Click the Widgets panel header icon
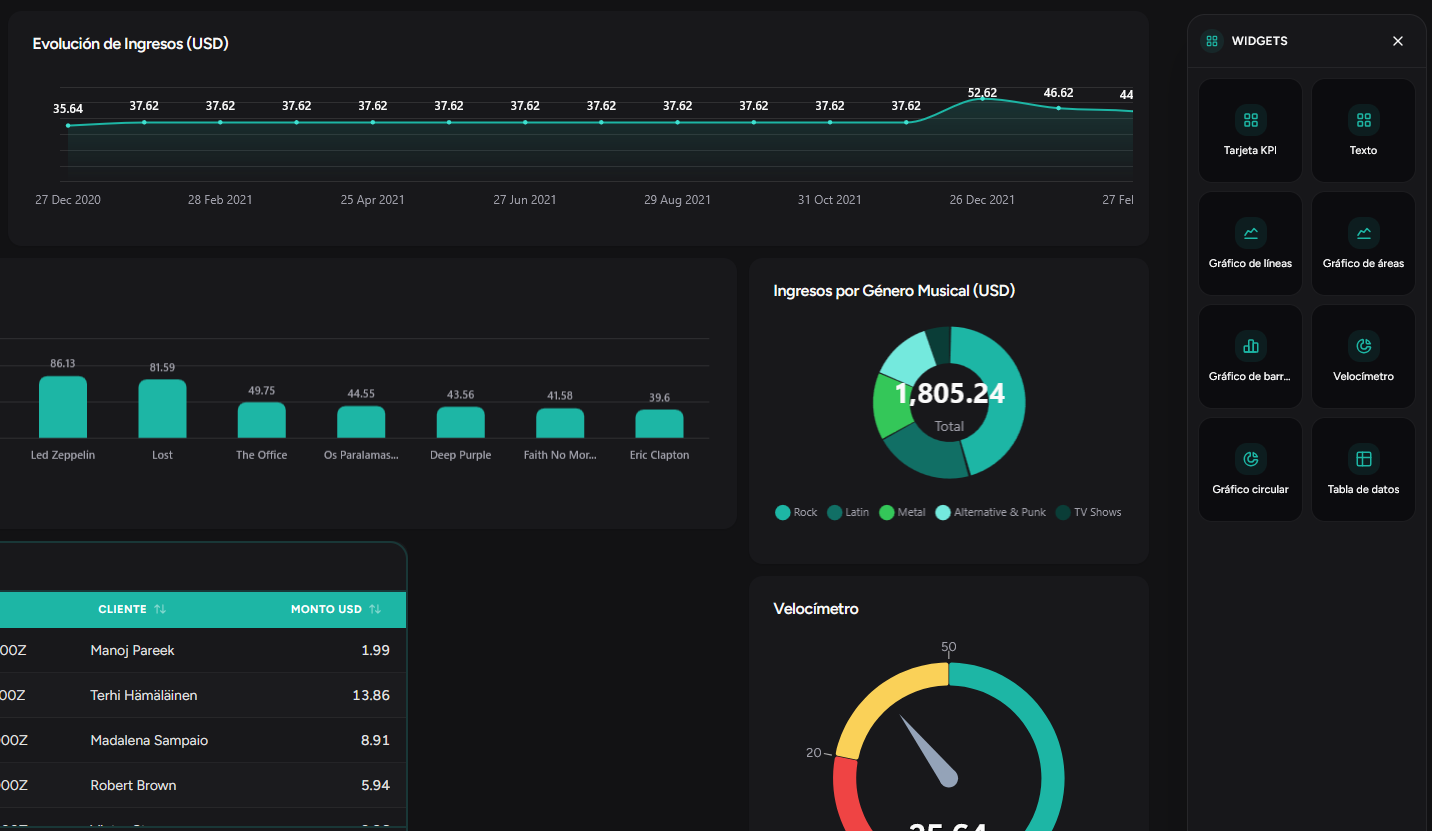This screenshot has width=1432, height=831. [x=1211, y=41]
